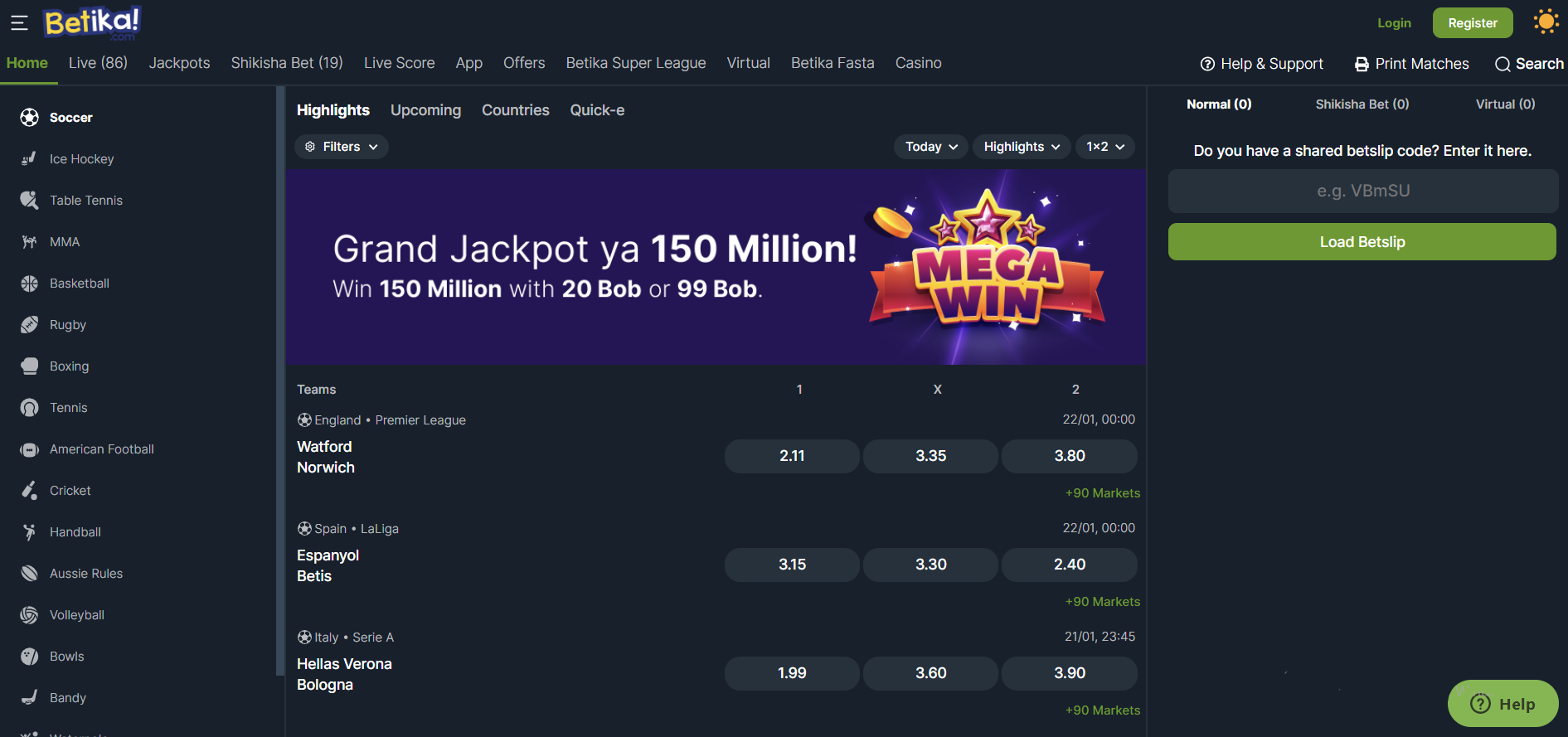This screenshot has width=1568, height=737.
Task: Click the Print Matches printer icon
Action: 1362,65
